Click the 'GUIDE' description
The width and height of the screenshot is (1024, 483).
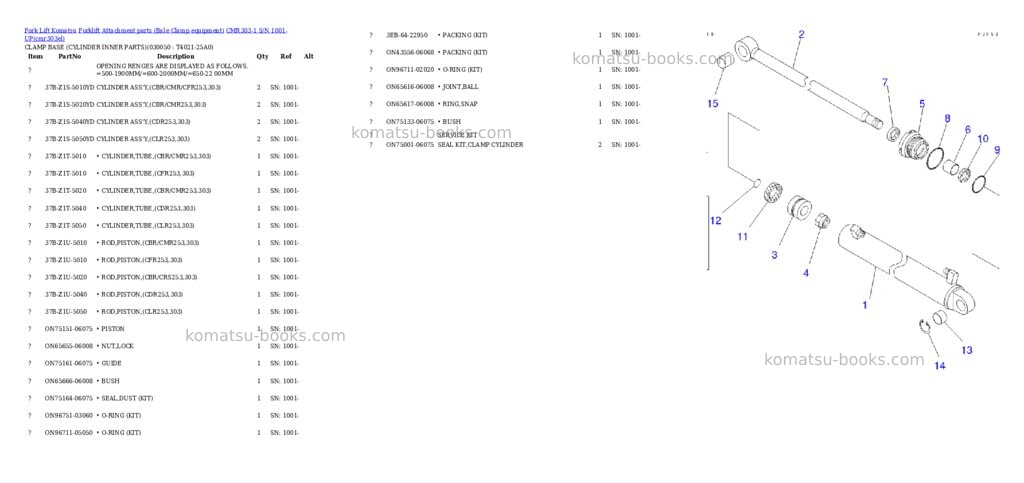[110, 364]
